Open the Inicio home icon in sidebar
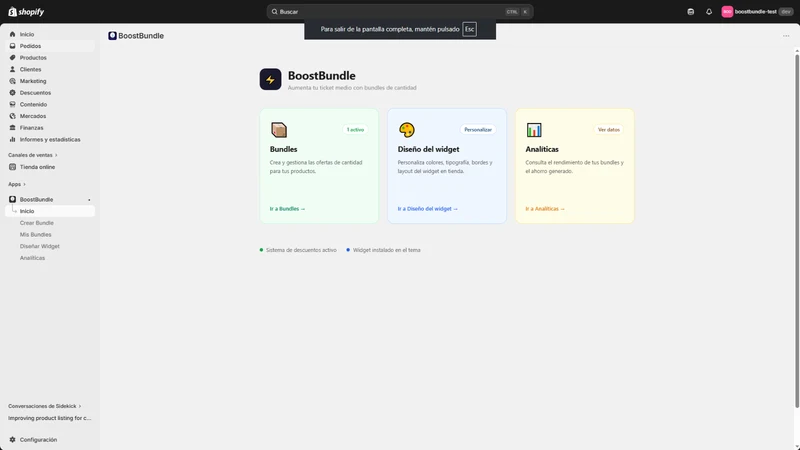 click(x=12, y=34)
